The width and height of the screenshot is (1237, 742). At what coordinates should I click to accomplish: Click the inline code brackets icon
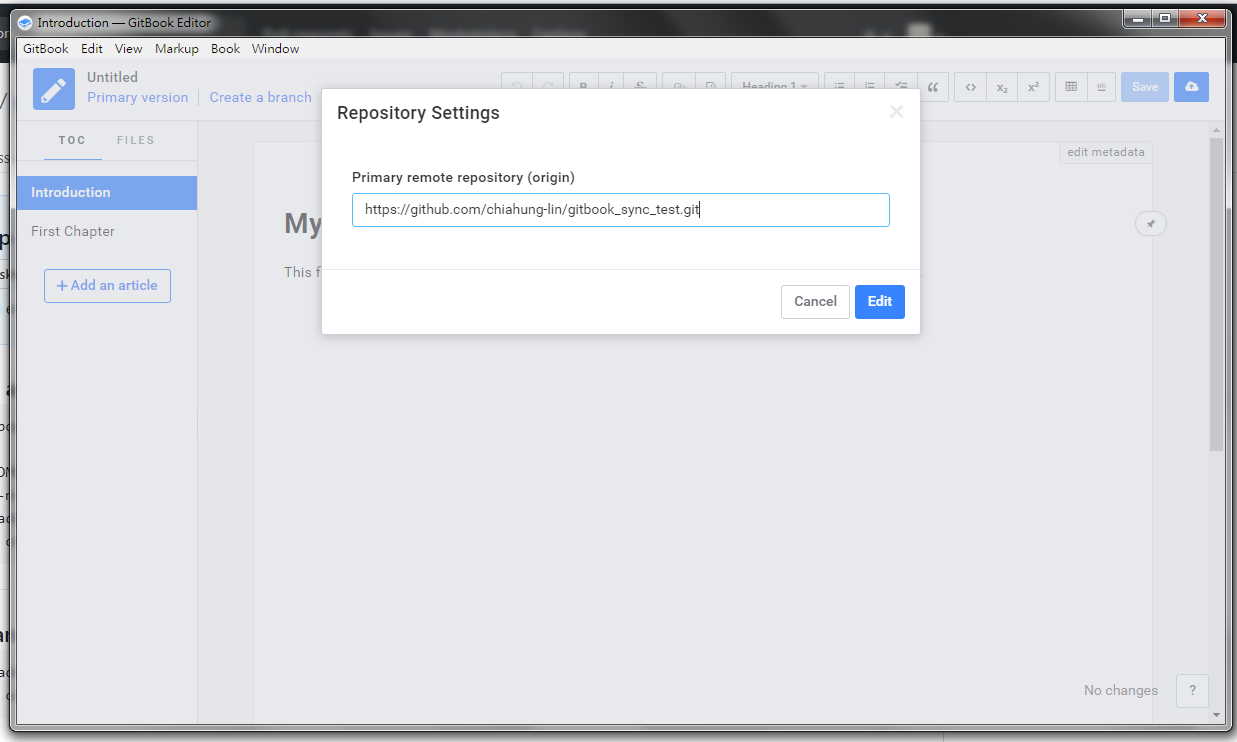970,87
